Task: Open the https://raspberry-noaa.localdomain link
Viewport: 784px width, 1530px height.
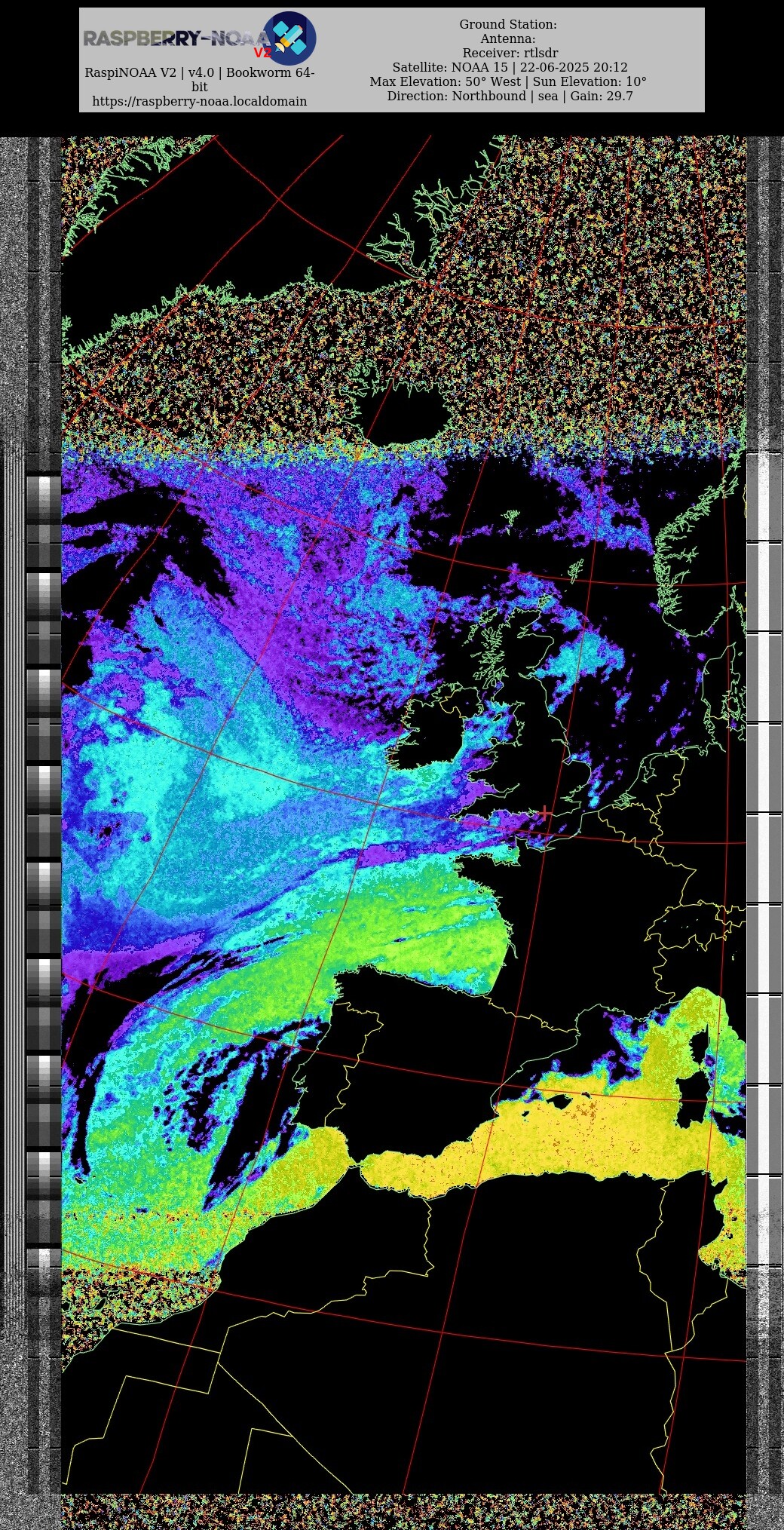Action: [200, 101]
